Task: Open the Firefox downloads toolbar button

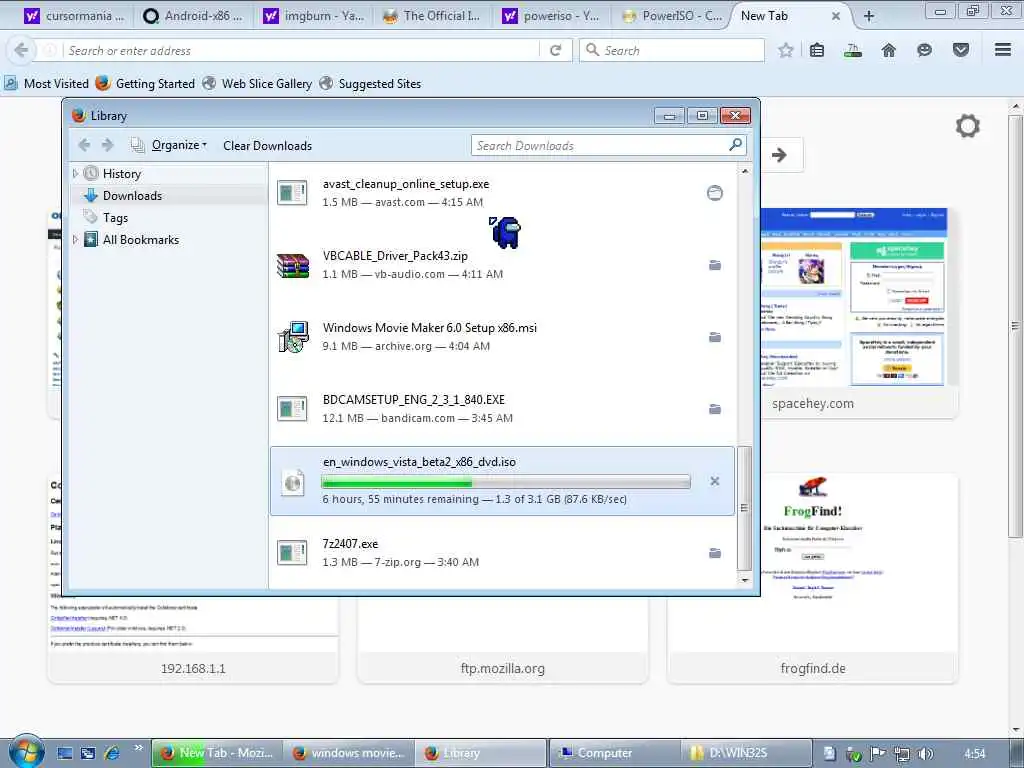Action: click(852, 50)
